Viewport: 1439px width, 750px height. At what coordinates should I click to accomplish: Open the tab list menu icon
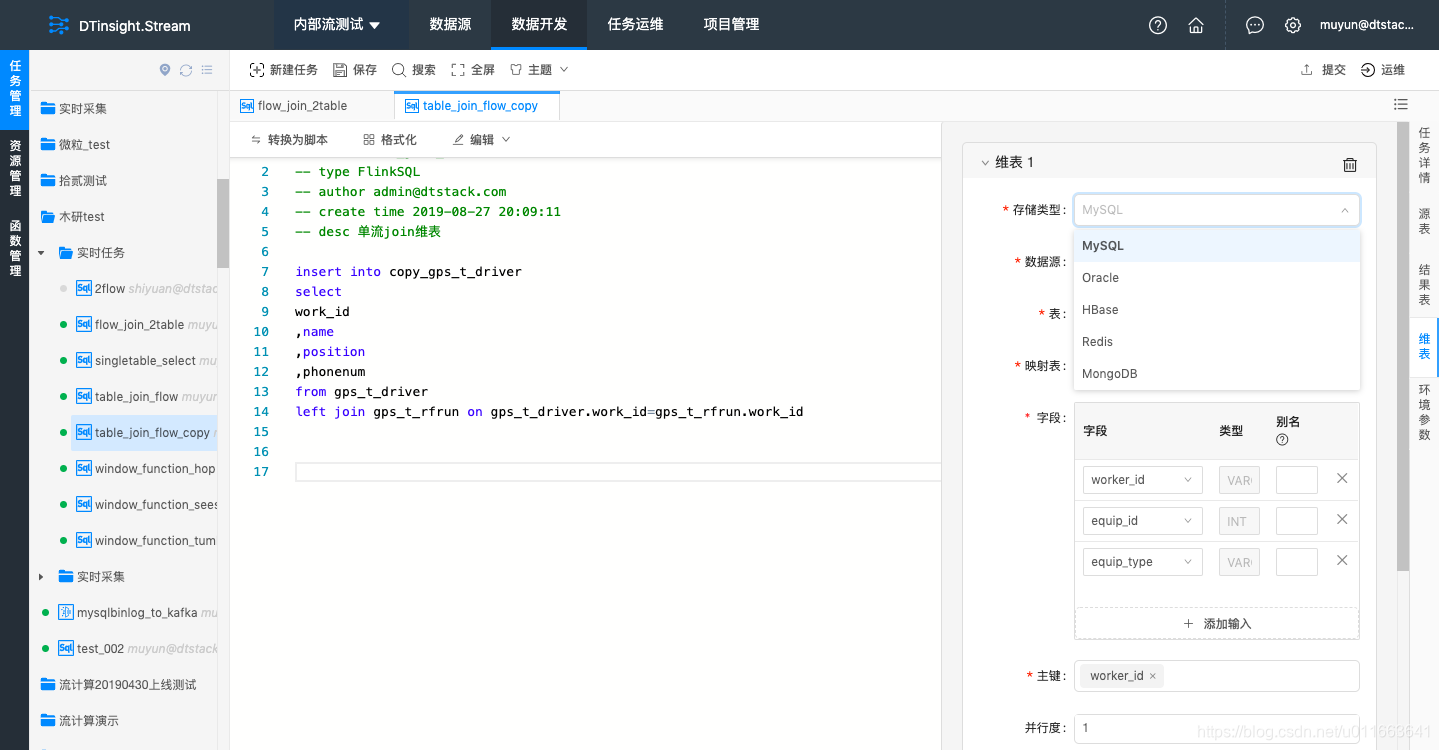(1401, 104)
